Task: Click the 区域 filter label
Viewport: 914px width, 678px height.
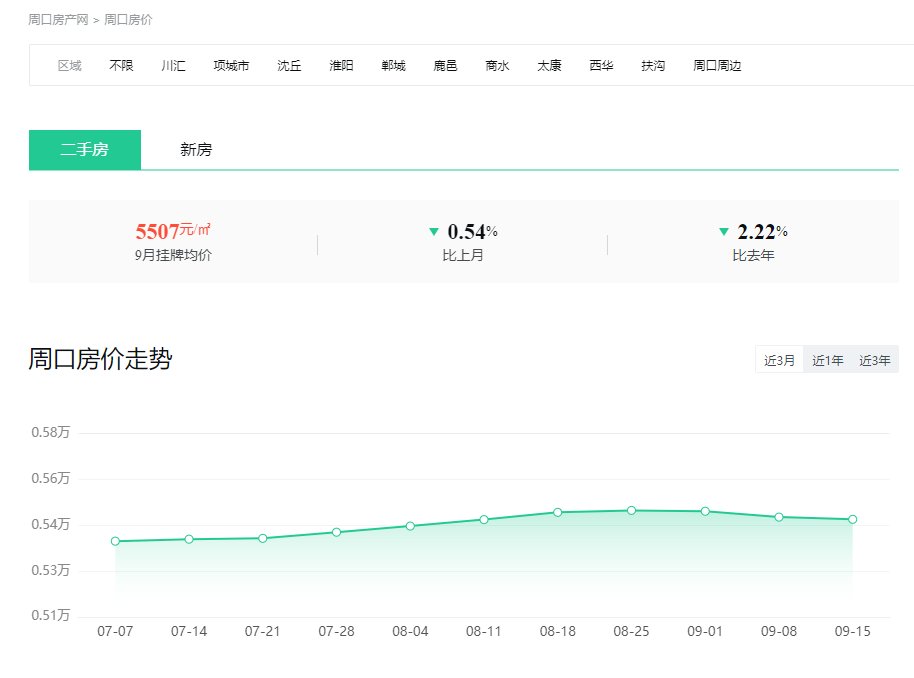Action: (69, 65)
